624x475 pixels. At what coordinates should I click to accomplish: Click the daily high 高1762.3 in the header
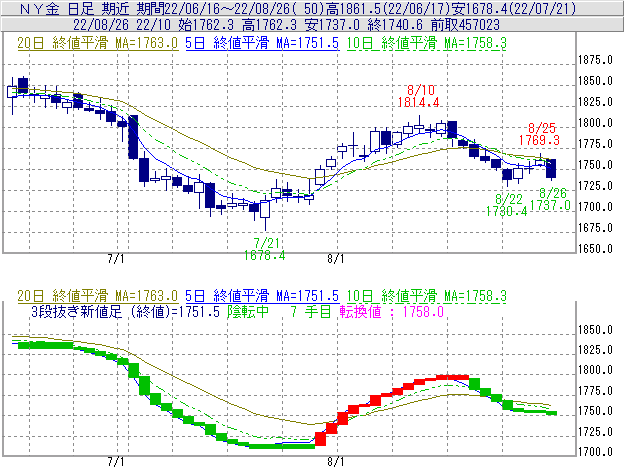pyautogui.click(x=269, y=25)
